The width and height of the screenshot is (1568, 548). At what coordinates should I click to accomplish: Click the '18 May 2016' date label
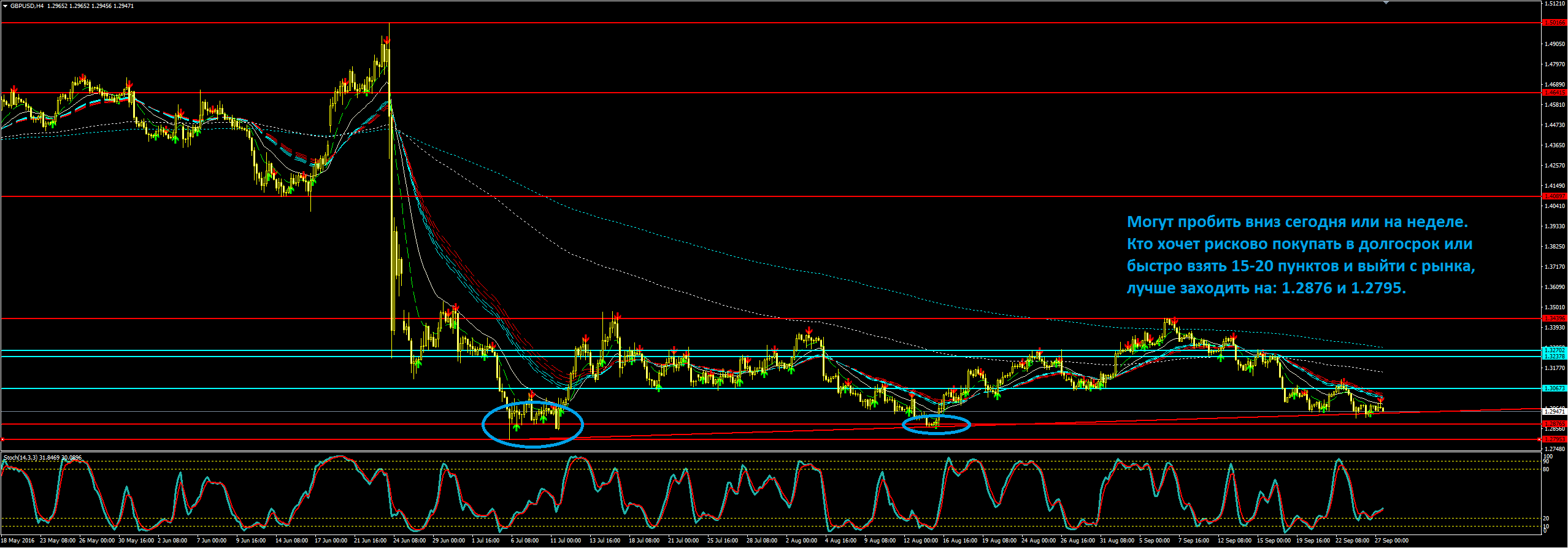[x=17, y=541]
